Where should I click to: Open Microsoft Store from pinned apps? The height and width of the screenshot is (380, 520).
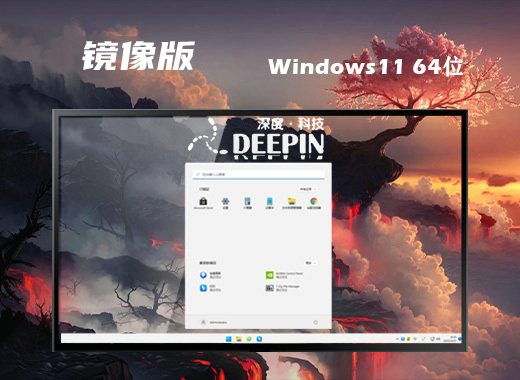tap(203, 203)
